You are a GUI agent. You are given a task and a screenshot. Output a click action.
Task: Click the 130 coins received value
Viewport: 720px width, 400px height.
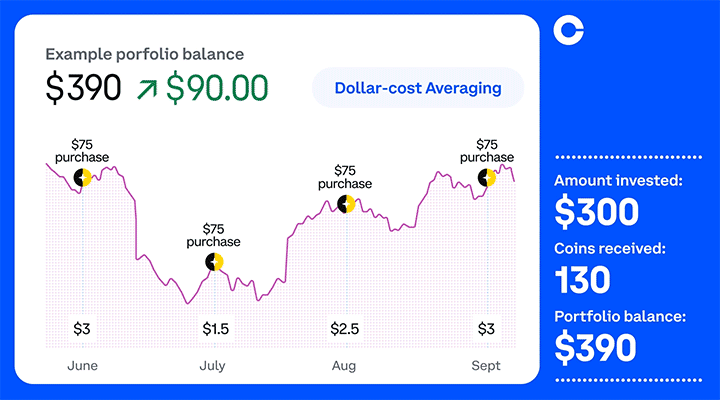pyautogui.click(x=582, y=281)
